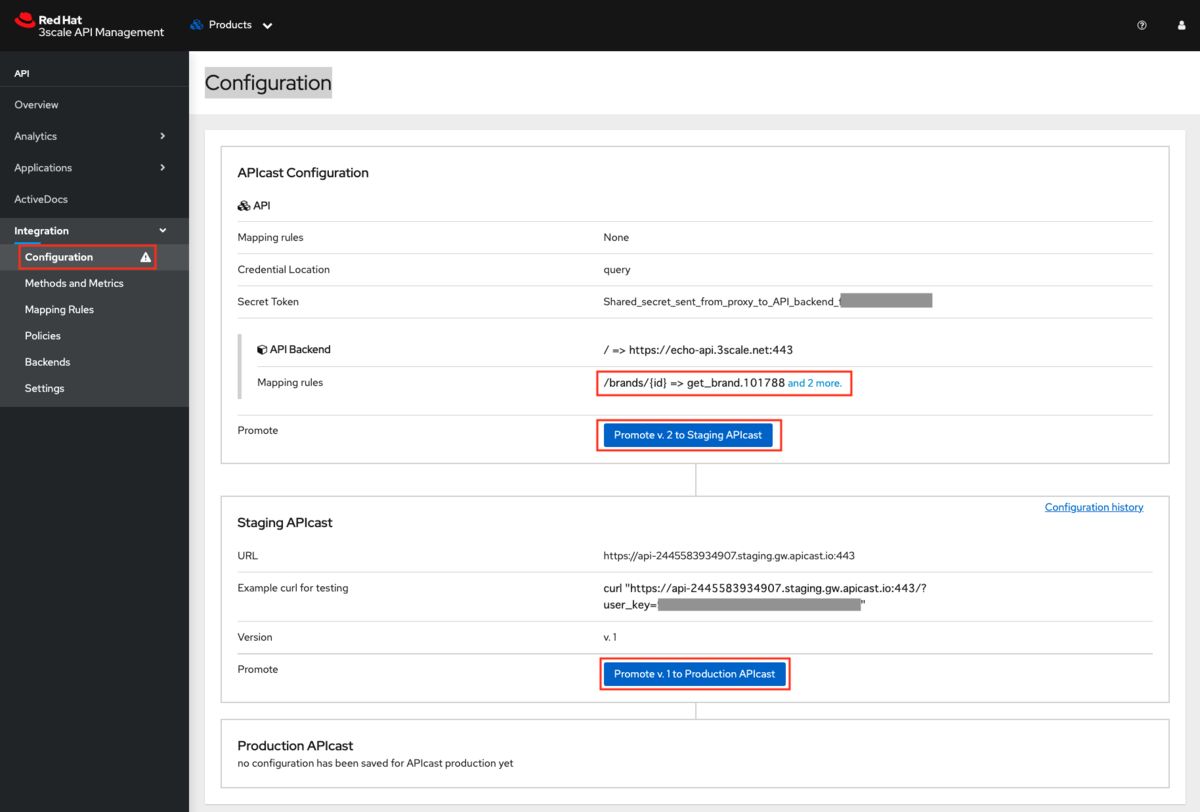1200x812 pixels.
Task: Click Promote v. 2 to Staging APIcast
Action: [x=688, y=436]
